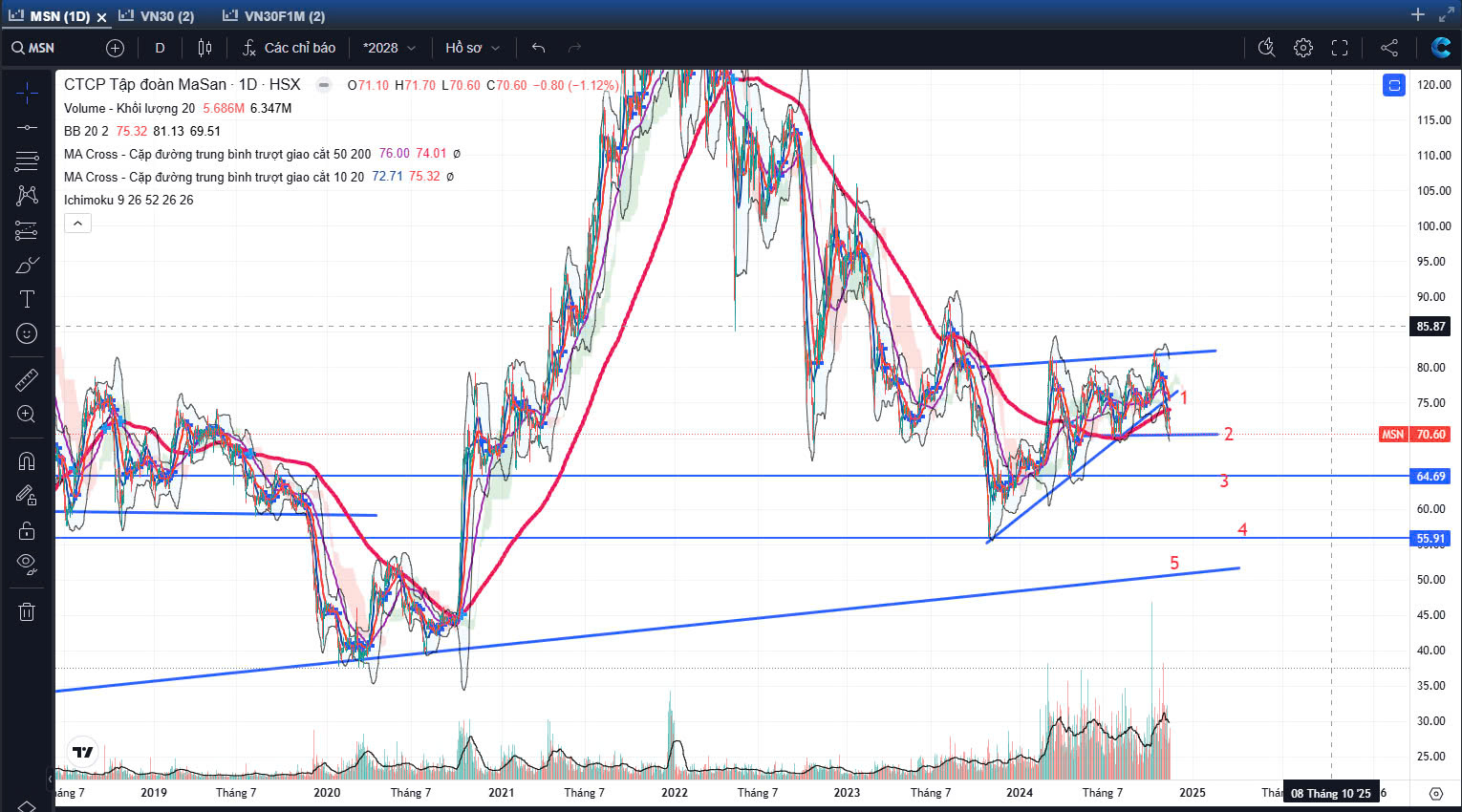Select the brush drawing tool

[27, 265]
